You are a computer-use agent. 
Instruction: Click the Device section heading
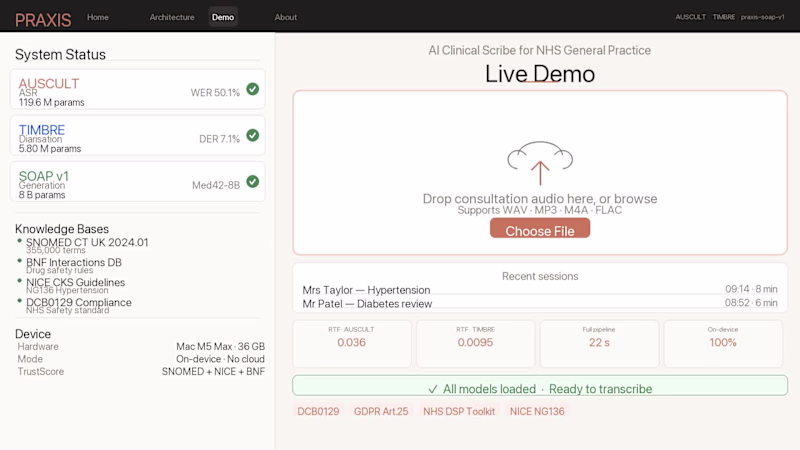(x=33, y=334)
